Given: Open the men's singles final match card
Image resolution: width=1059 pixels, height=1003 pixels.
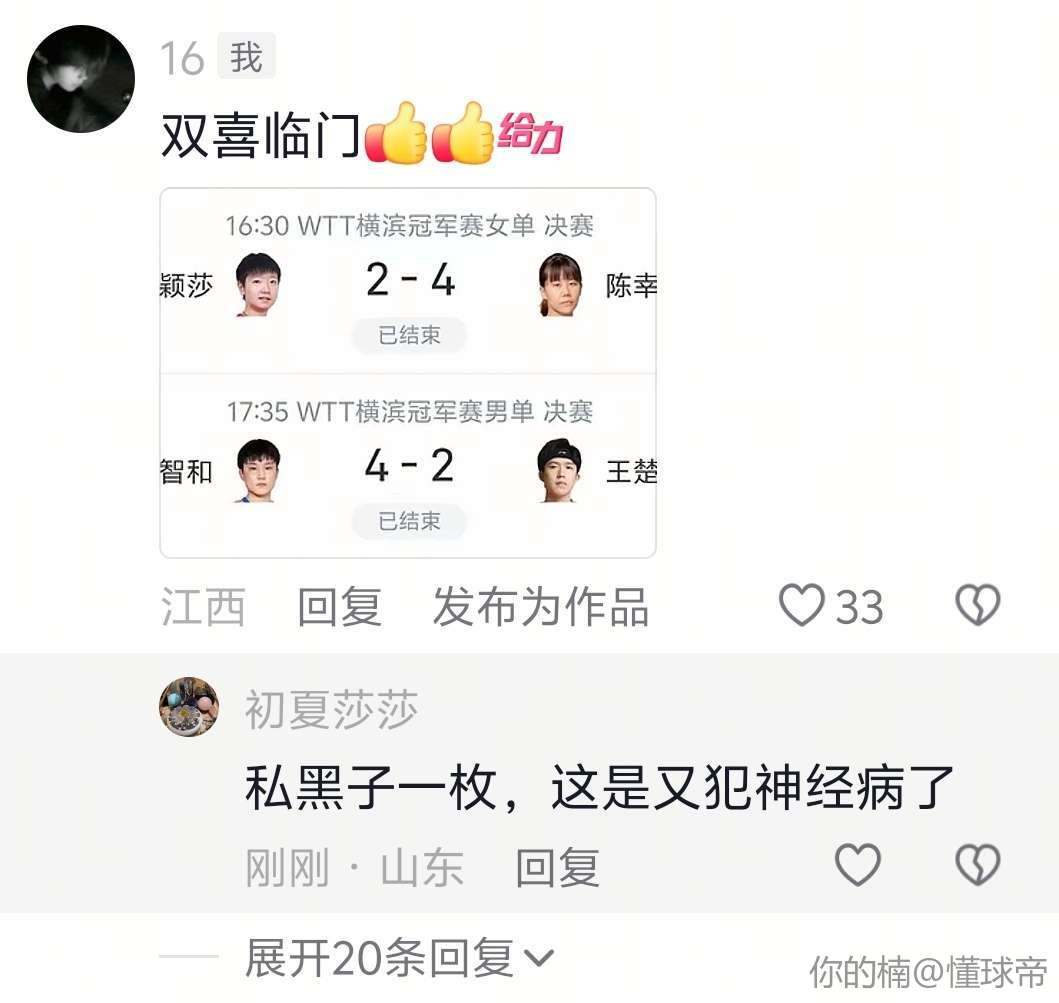Looking at the screenshot, I should (x=408, y=466).
